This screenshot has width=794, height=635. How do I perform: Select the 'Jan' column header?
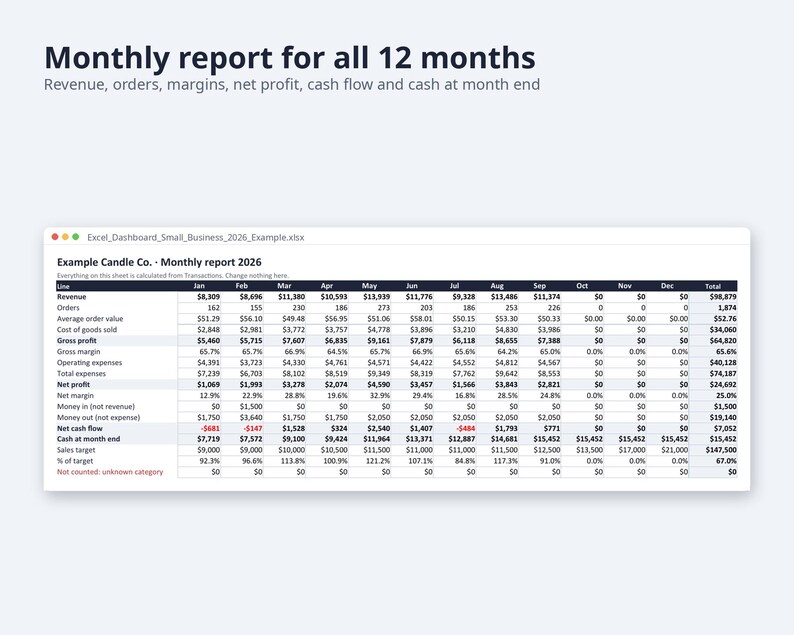[x=199, y=286]
